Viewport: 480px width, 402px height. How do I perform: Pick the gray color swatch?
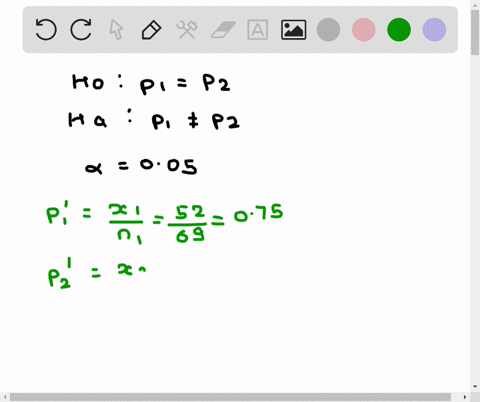click(x=328, y=30)
